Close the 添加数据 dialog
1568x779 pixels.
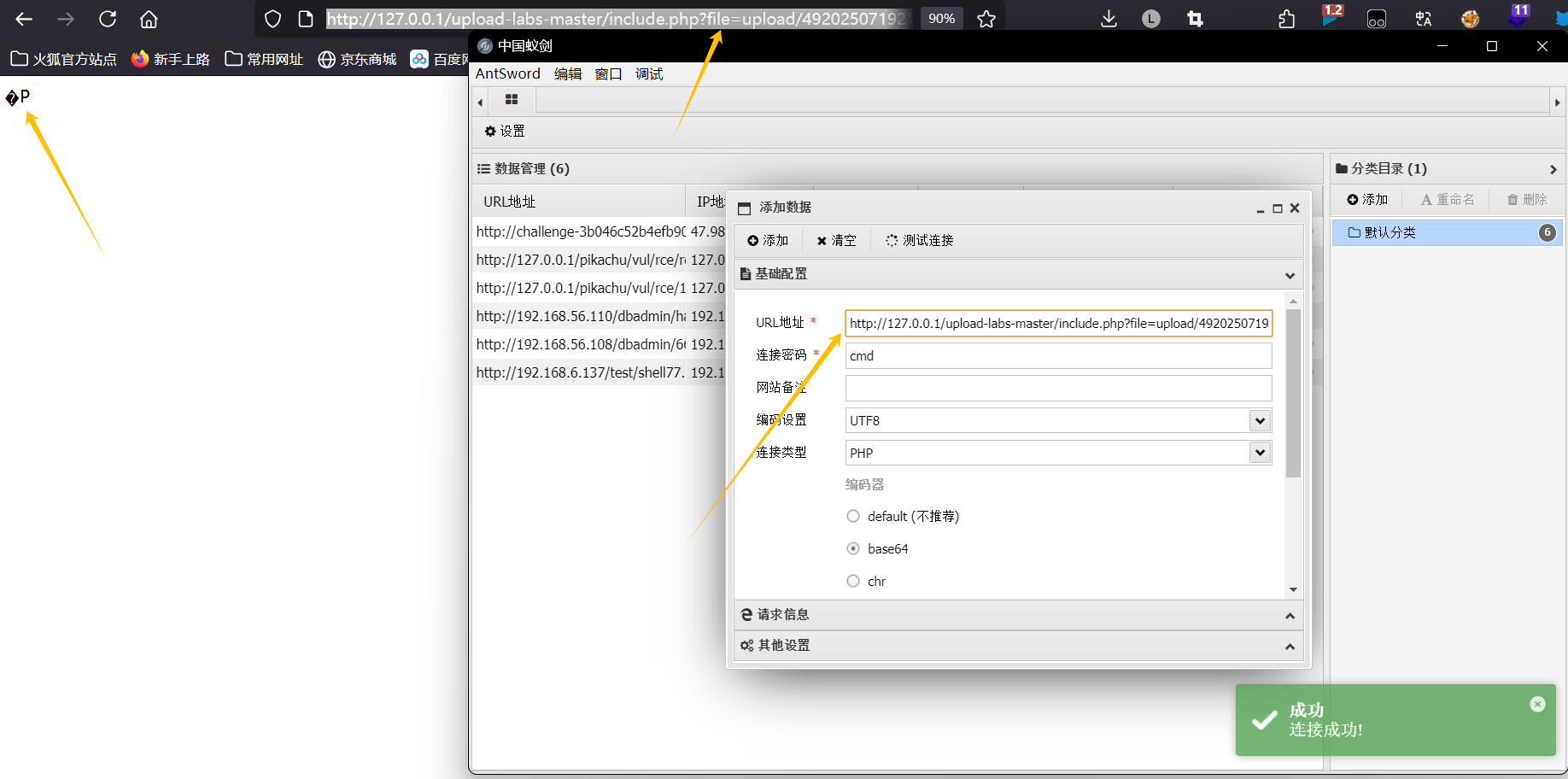click(x=1295, y=208)
